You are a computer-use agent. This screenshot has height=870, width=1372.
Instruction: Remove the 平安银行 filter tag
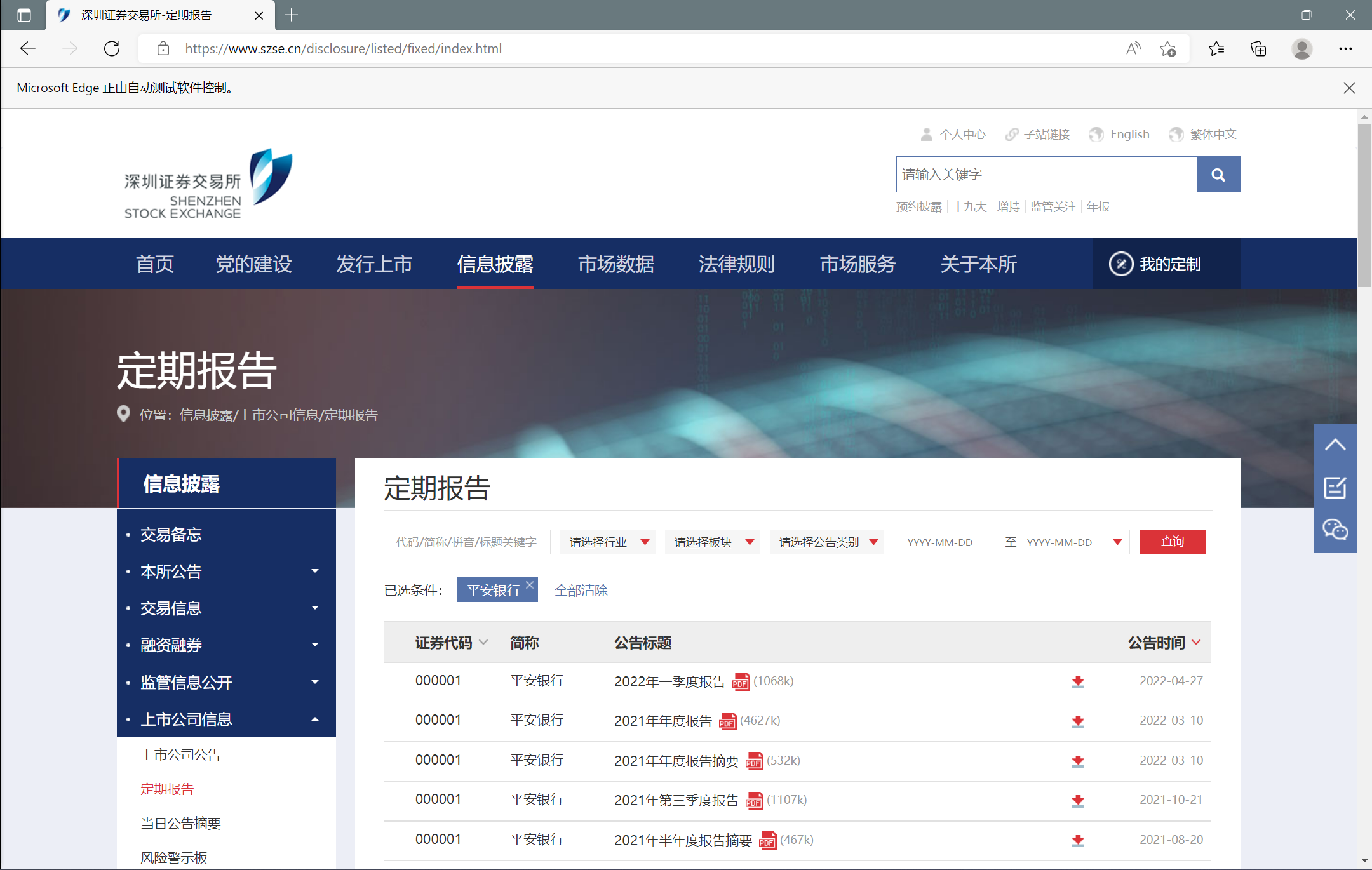[x=530, y=585]
